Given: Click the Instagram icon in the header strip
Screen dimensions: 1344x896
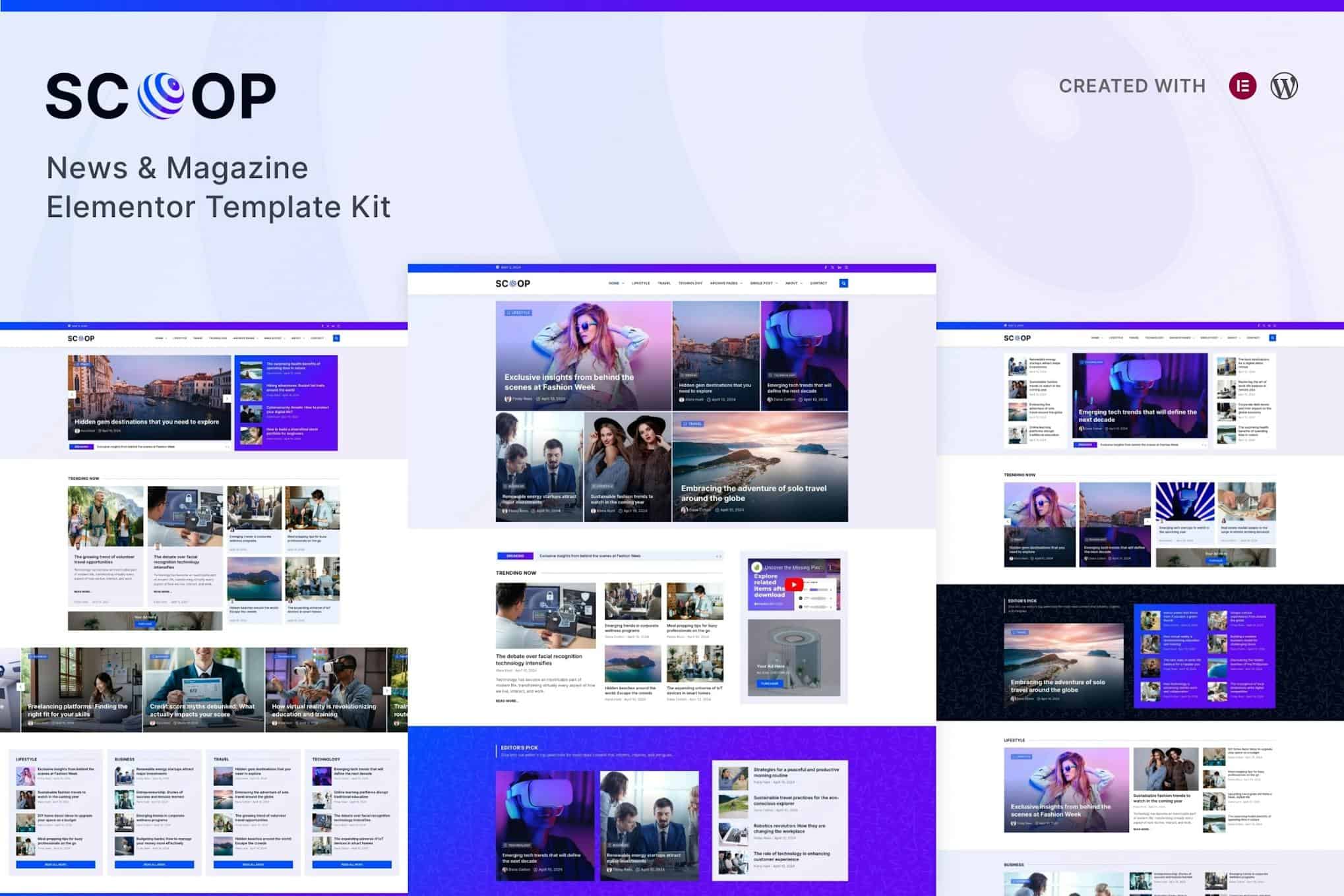Looking at the screenshot, I should point(847,267).
